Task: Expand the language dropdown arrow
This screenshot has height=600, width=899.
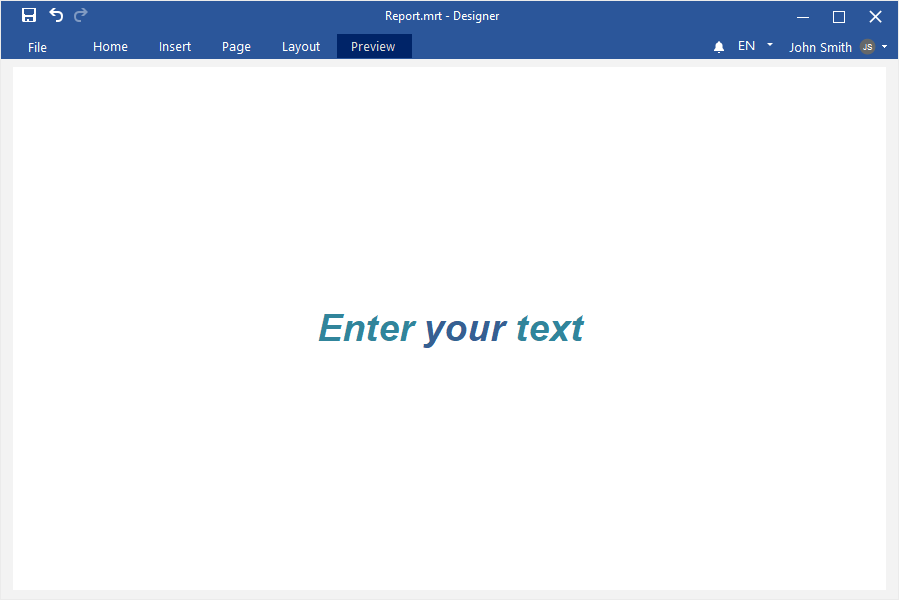Action: point(769,45)
